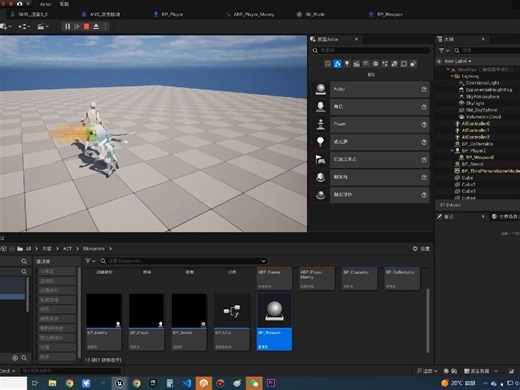The width and height of the screenshot is (520, 390).
Task: Click the point light bulb entry icon
Action: [321, 142]
